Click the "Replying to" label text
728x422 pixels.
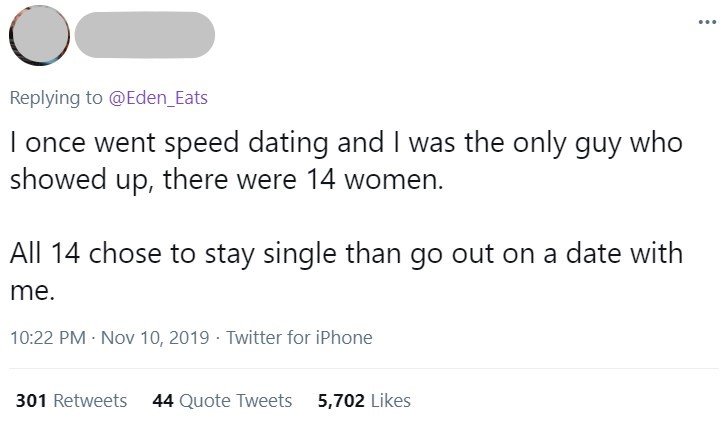click(x=59, y=98)
